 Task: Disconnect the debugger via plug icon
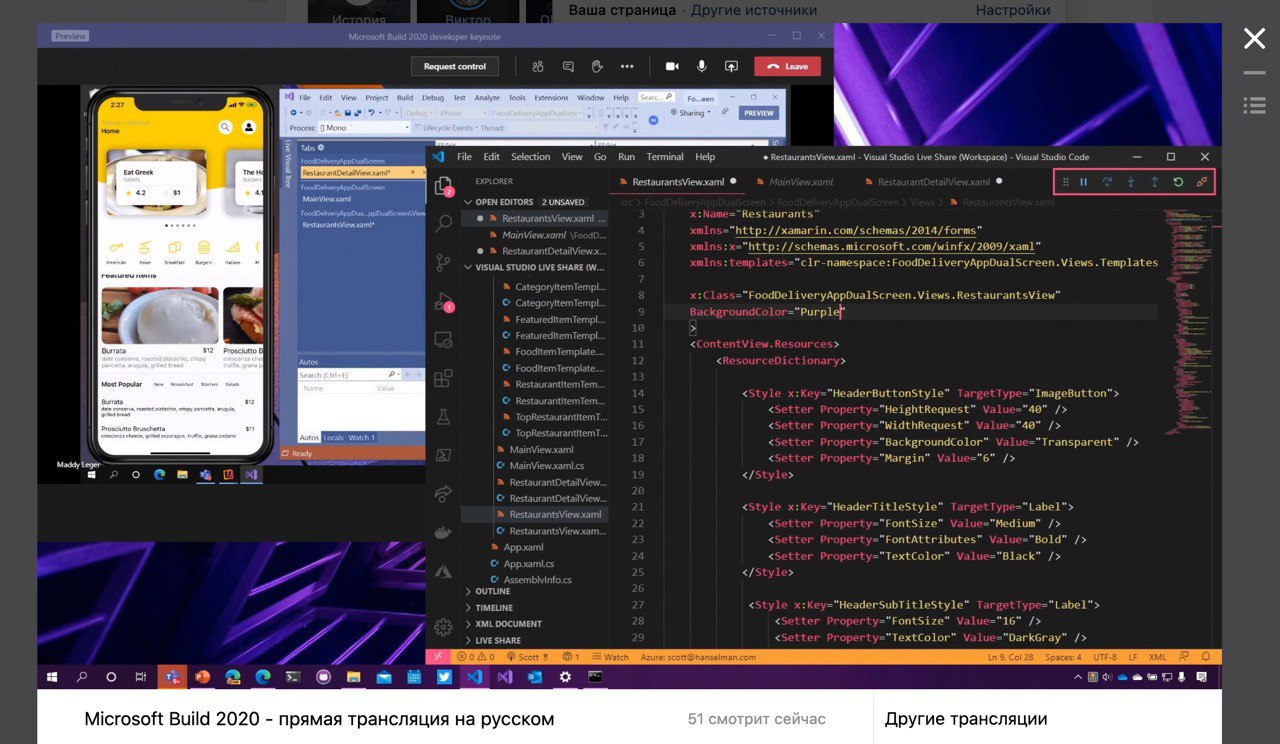click(x=1202, y=182)
